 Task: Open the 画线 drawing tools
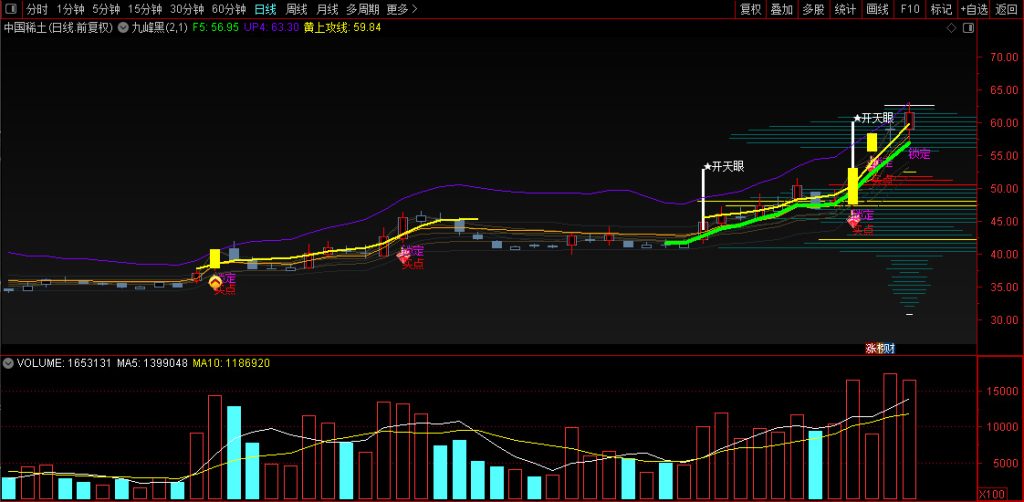click(x=877, y=9)
